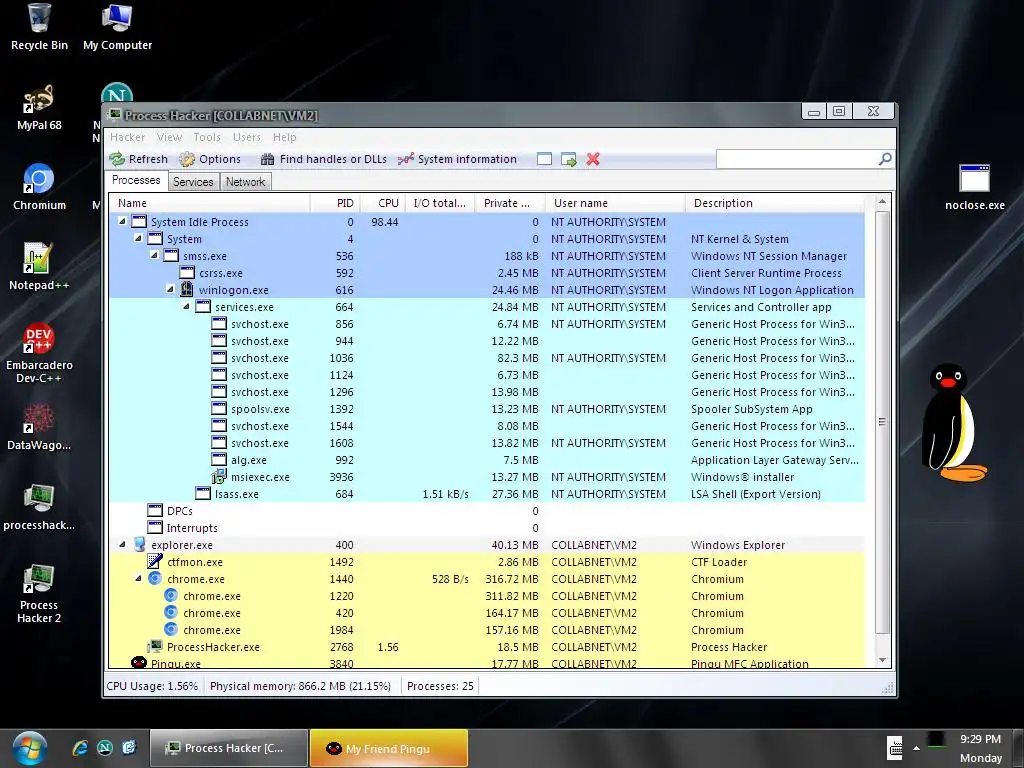Switch to the Network tab
Screen dimensions: 1024x768
point(246,182)
